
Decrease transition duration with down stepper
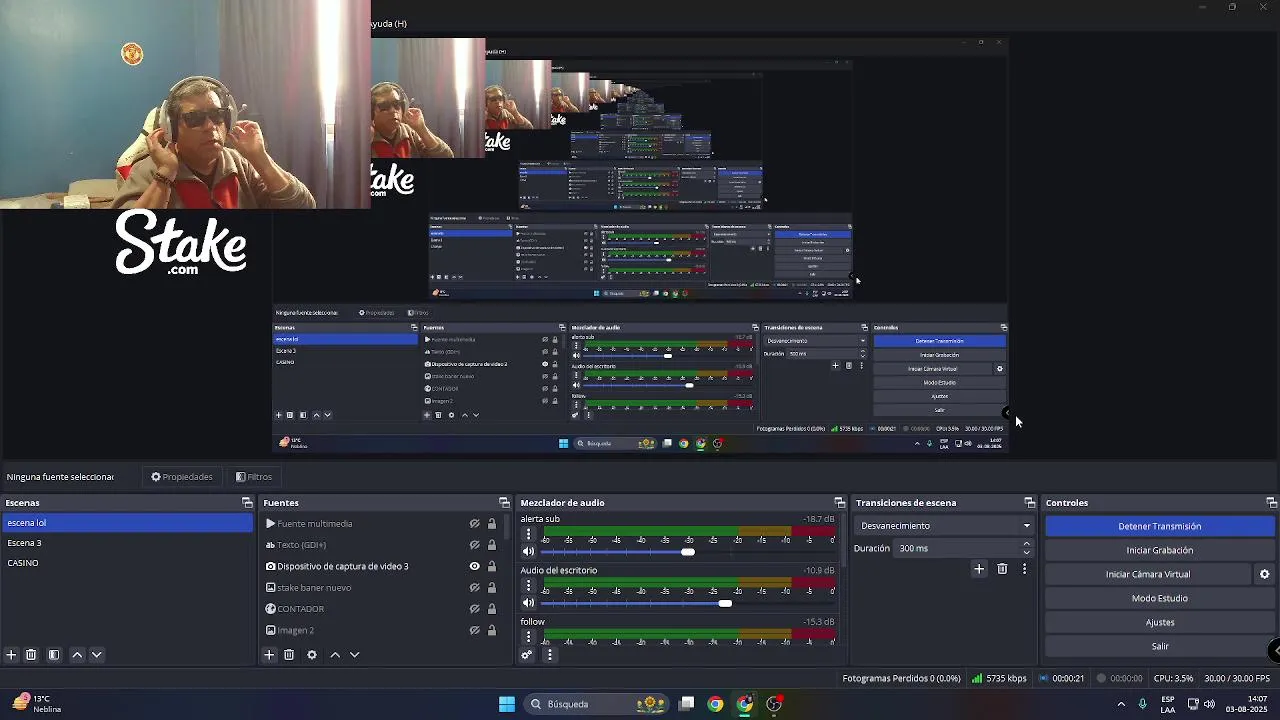[1026, 553]
